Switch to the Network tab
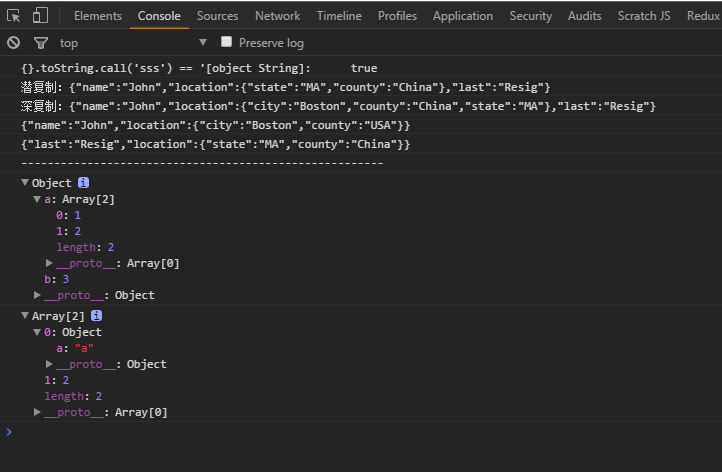 coord(277,15)
